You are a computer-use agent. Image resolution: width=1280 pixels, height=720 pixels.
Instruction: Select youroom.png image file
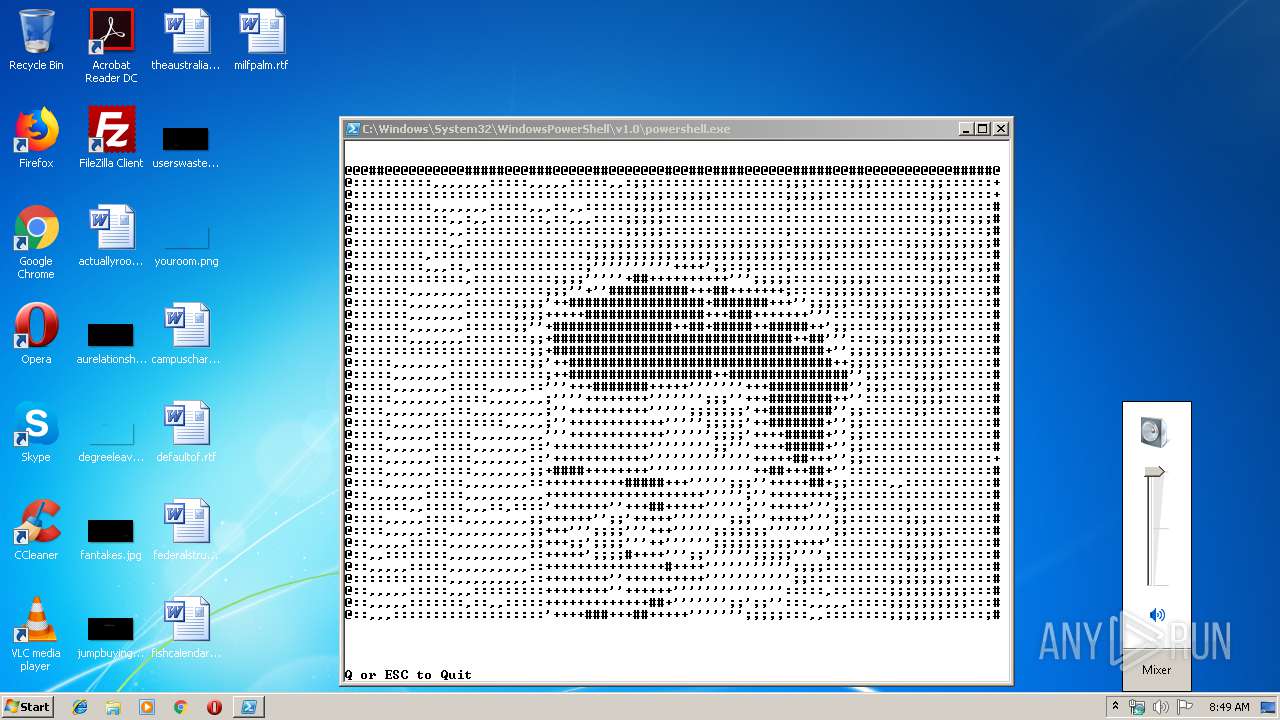pyautogui.click(x=186, y=245)
